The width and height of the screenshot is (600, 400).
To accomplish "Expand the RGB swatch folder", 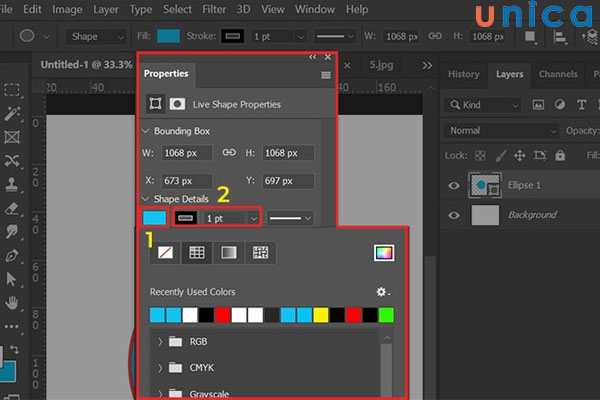I will 160,341.
